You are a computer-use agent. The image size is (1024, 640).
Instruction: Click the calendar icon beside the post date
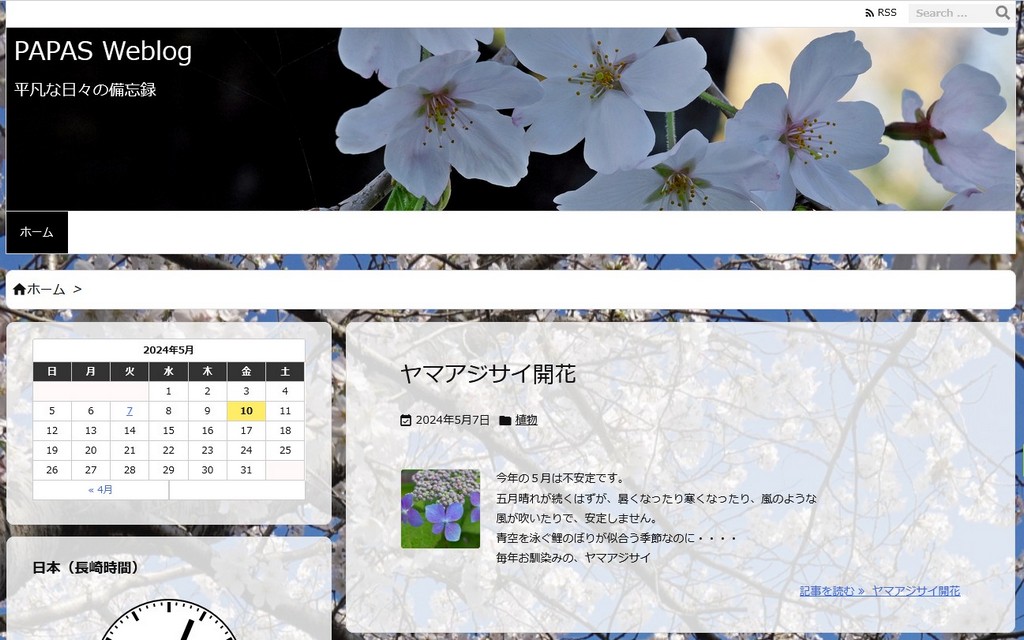[405, 421]
